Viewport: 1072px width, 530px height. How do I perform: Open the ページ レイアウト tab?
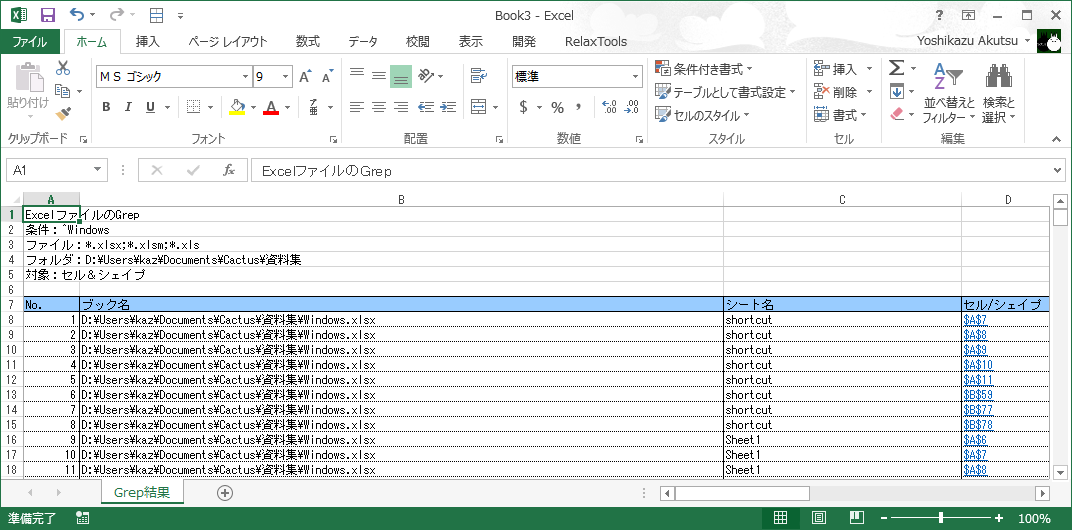(228, 41)
